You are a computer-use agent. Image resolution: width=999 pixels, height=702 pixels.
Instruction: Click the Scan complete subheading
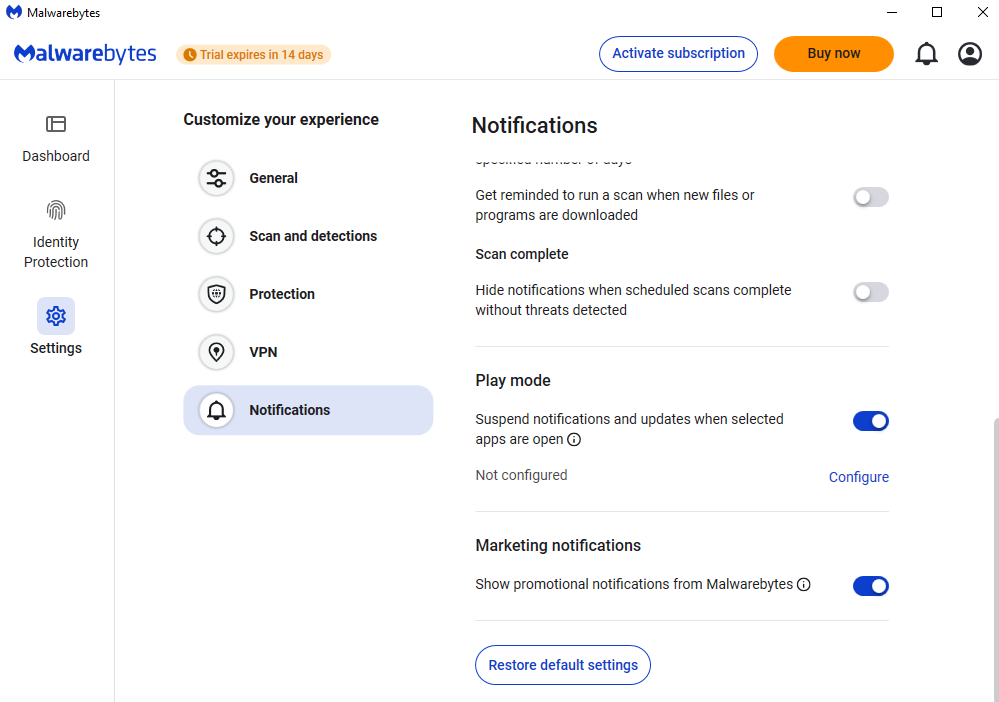522,254
